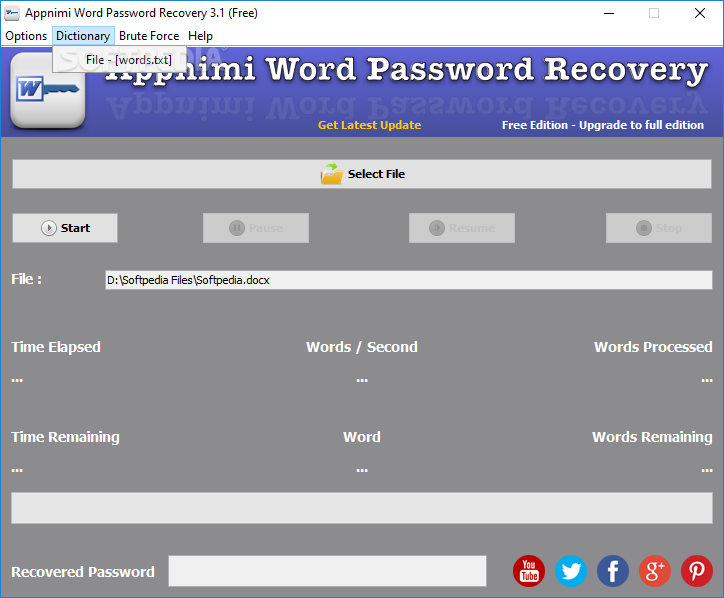This screenshot has height=598, width=724.
Task: Close the application window
Action: coord(700,13)
